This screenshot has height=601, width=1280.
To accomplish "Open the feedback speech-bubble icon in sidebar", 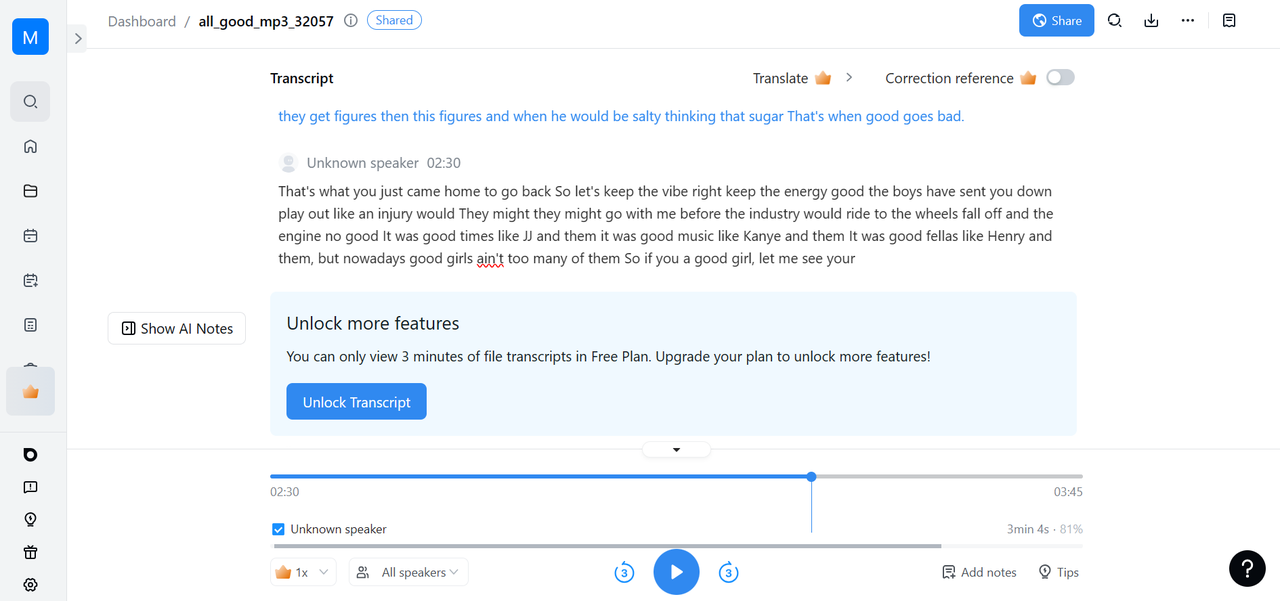I will pos(30,487).
